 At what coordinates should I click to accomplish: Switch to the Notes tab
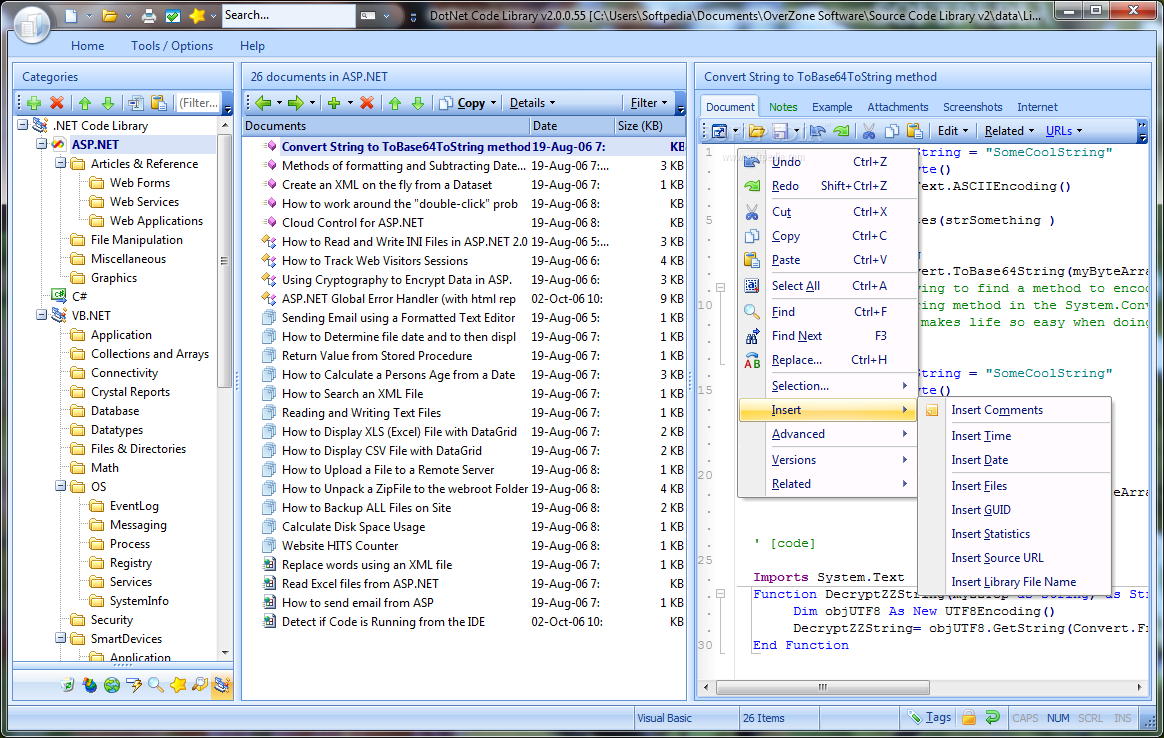pos(783,107)
